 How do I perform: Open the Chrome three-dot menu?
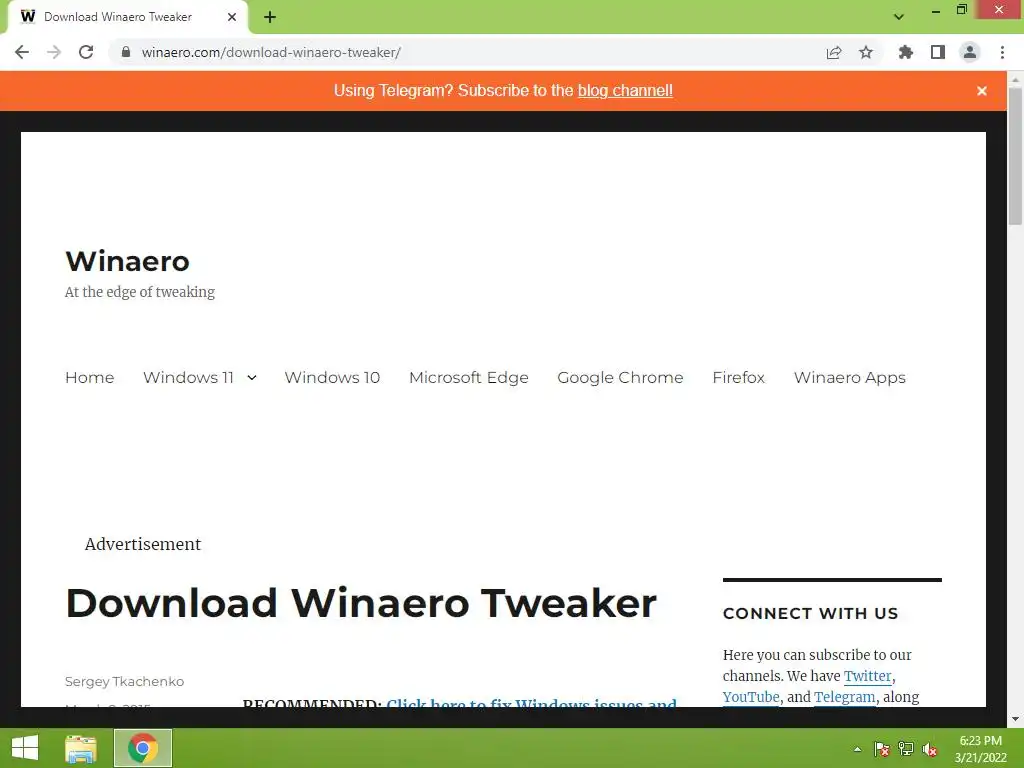(x=1002, y=52)
